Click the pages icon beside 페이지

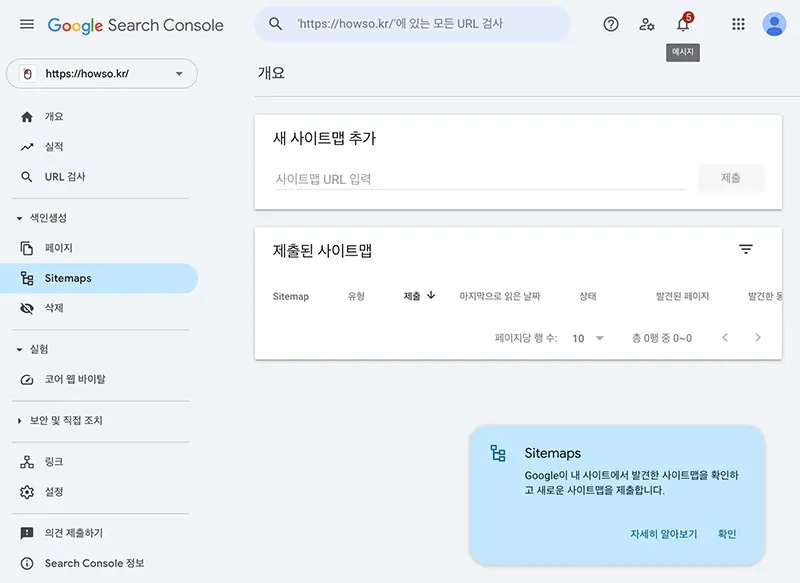(27, 248)
